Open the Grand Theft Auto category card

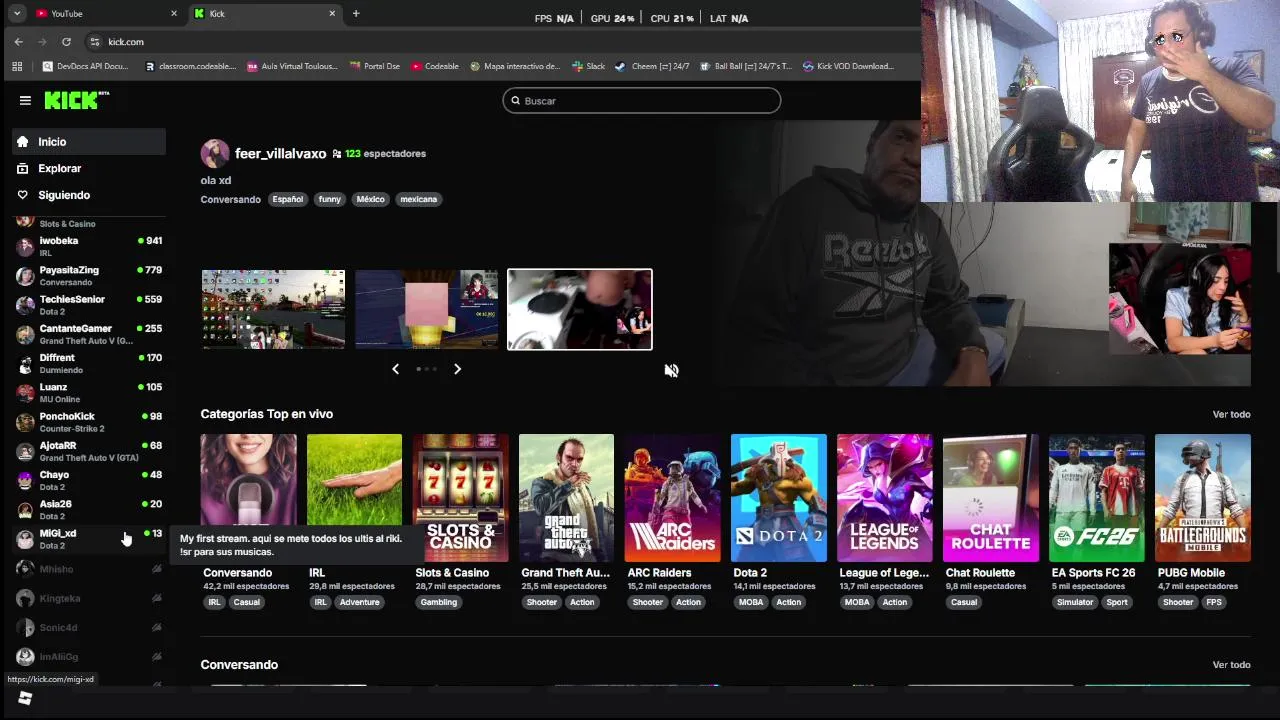coord(567,498)
